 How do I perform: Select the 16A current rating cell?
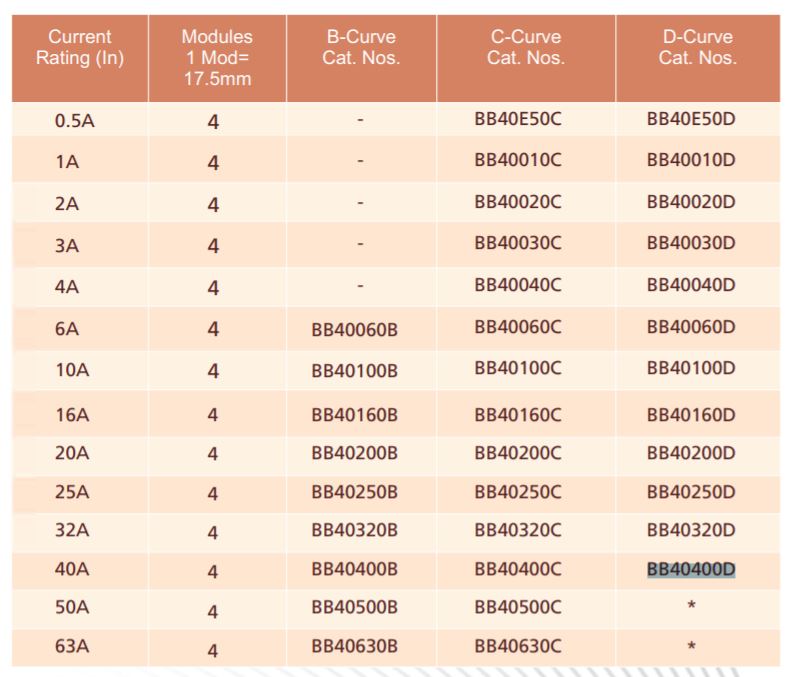(72, 414)
